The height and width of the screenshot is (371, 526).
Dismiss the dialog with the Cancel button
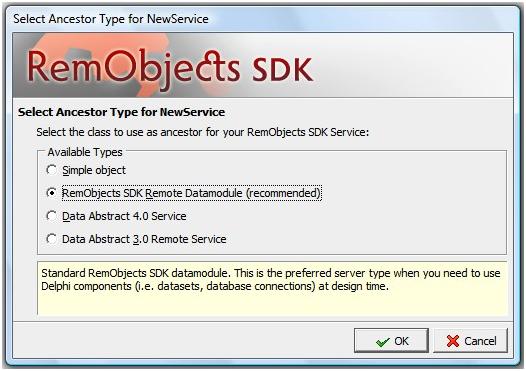(471, 341)
